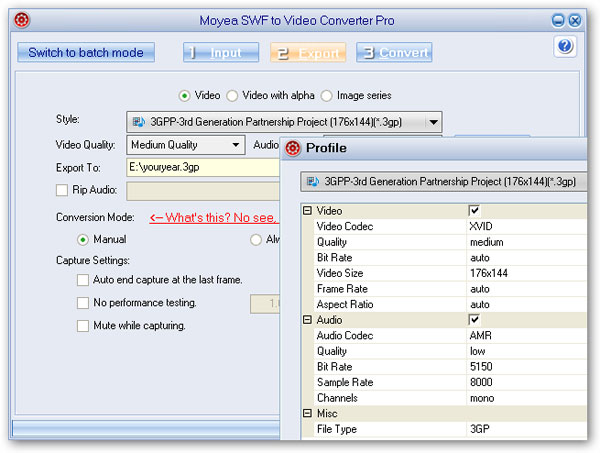600x453 pixels.
Task: Select the File Type property row label
Action: pos(337,429)
